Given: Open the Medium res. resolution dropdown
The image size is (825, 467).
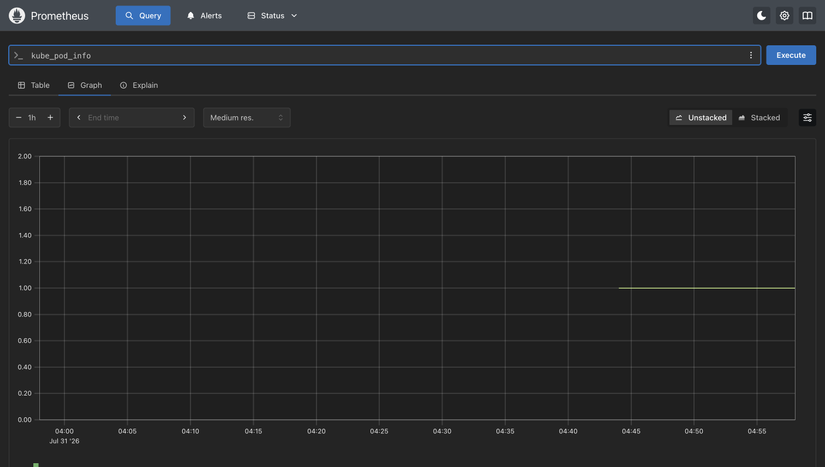Looking at the screenshot, I should (247, 118).
